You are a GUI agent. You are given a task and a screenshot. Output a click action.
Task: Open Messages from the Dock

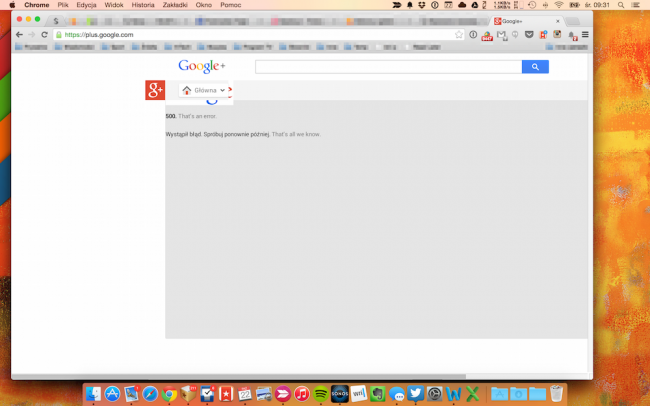[397, 394]
